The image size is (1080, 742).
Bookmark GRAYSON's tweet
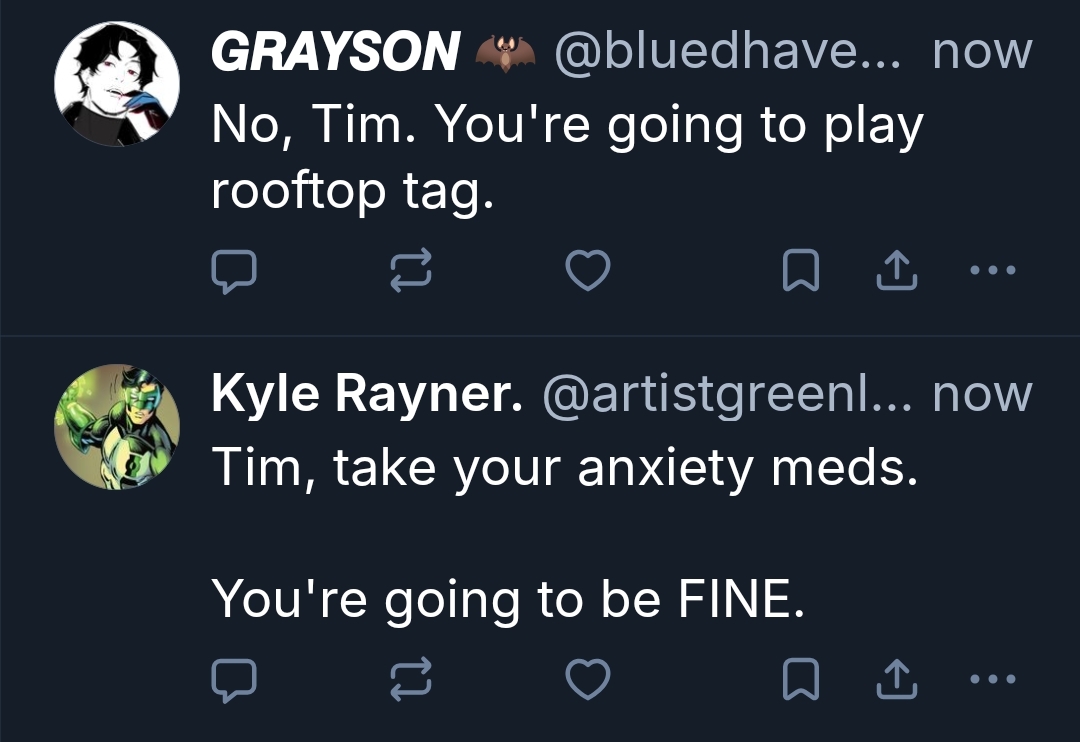[800, 270]
